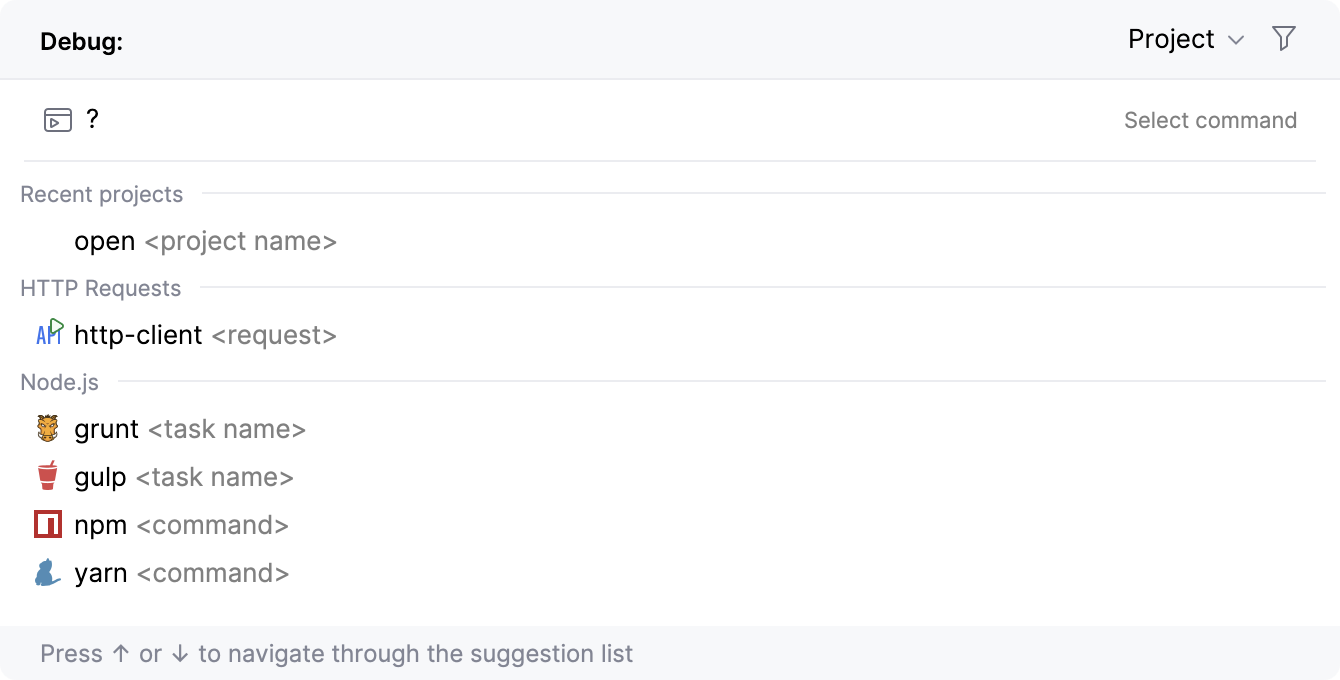Choose the http-client <request> command
This screenshot has height=680, width=1340.
pos(205,335)
